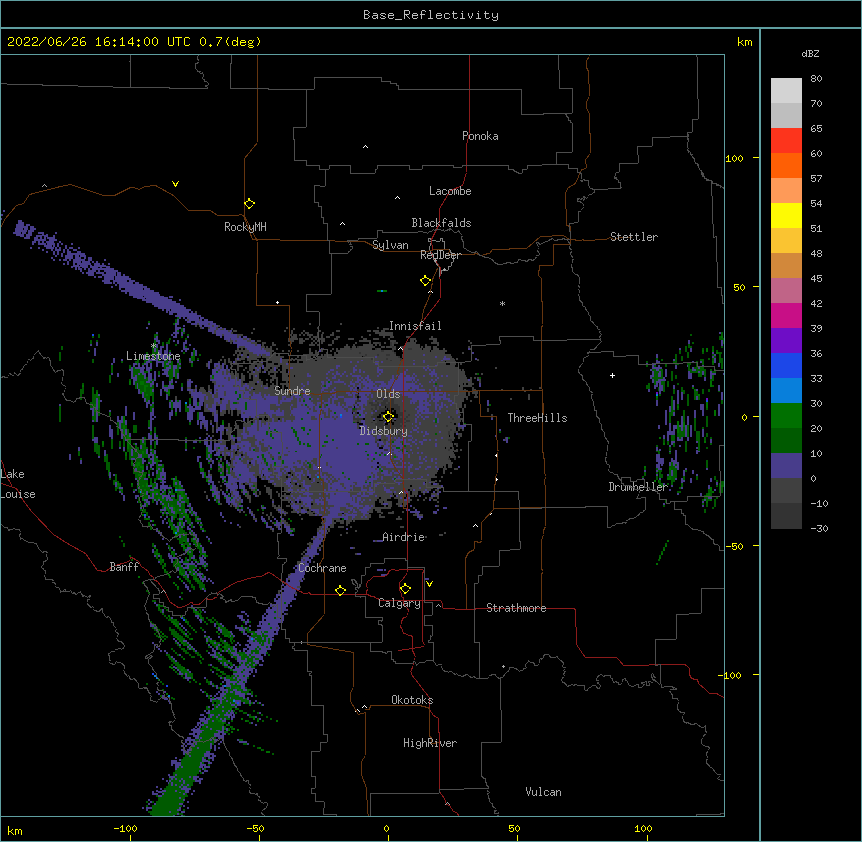Screen dimensions: 862x842
Task: Click the HighRiver town label
Action: 430,743
